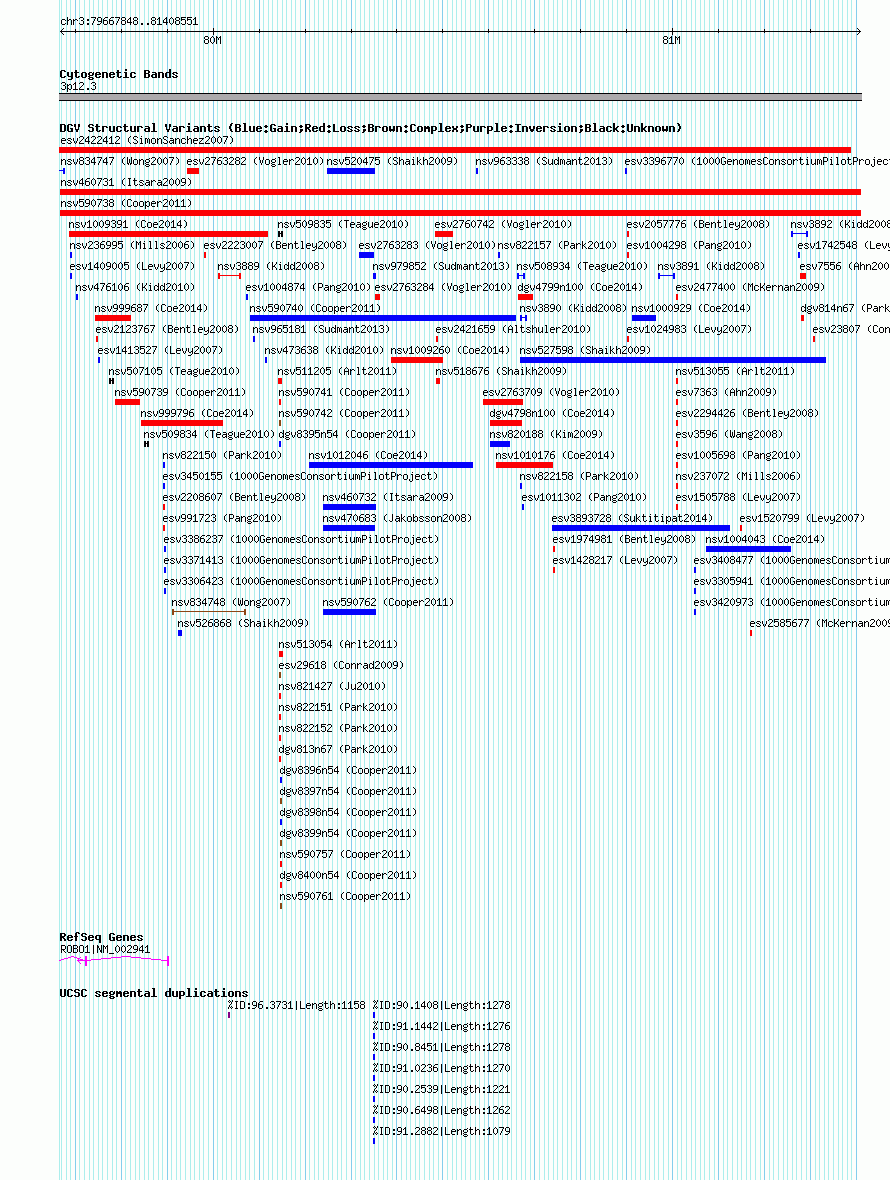Click the nsv1009391 (Coe2014) red loss bar
The height and width of the screenshot is (1180, 890).
168,234
